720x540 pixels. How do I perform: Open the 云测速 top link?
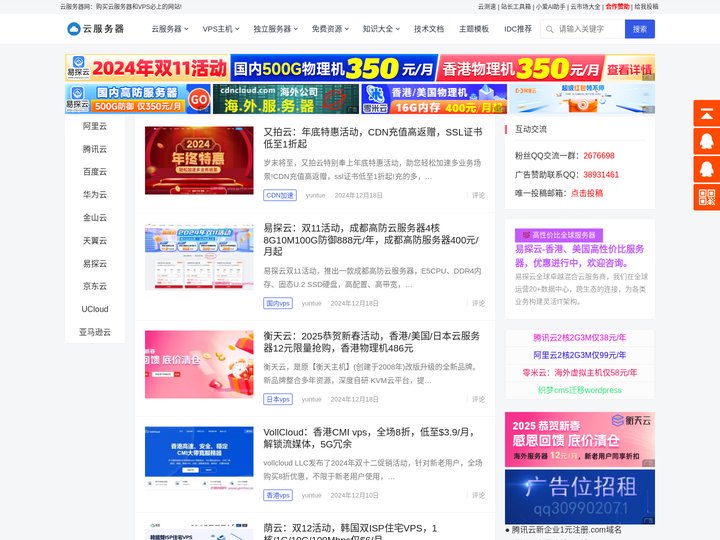pyautogui.click(x=487, y=7)
